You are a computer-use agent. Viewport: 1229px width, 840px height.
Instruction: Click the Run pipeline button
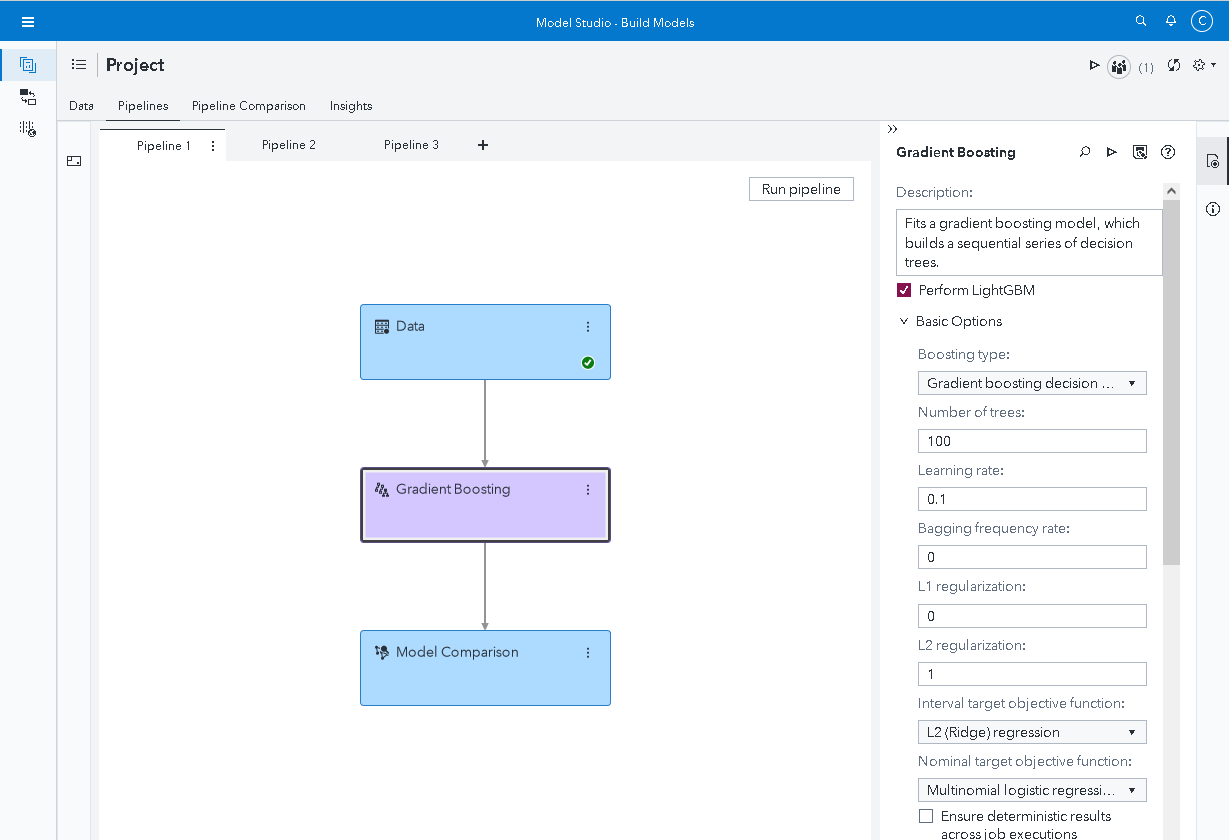coord(801,189)
